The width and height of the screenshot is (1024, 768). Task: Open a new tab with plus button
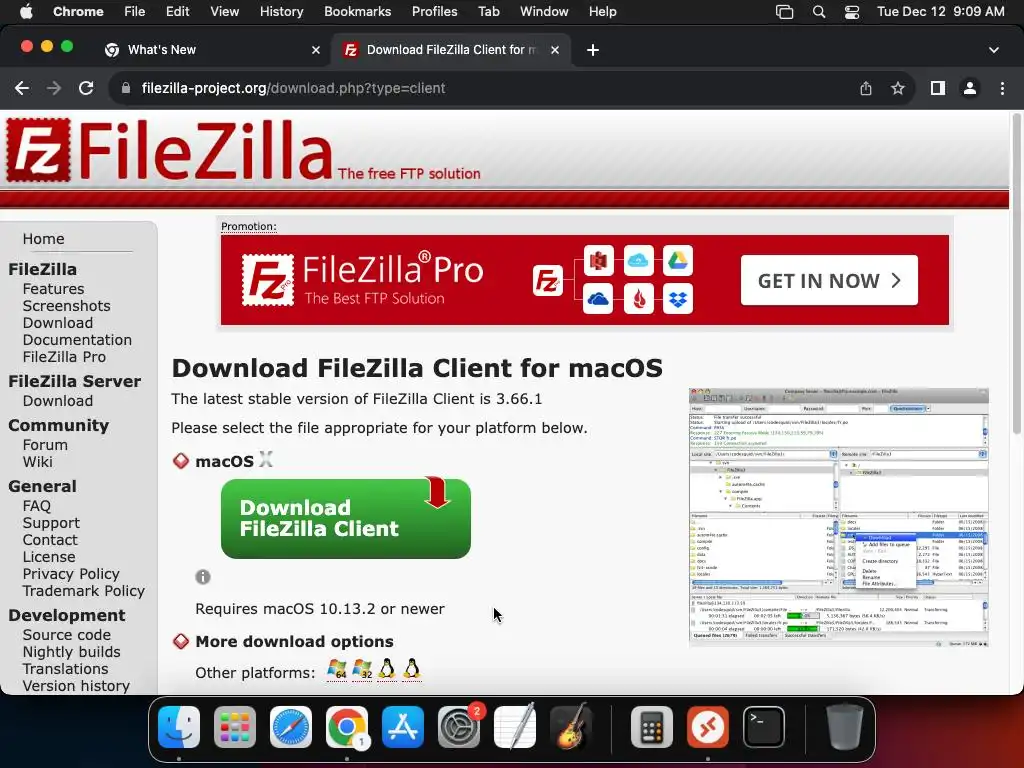[x=592, y=50]
